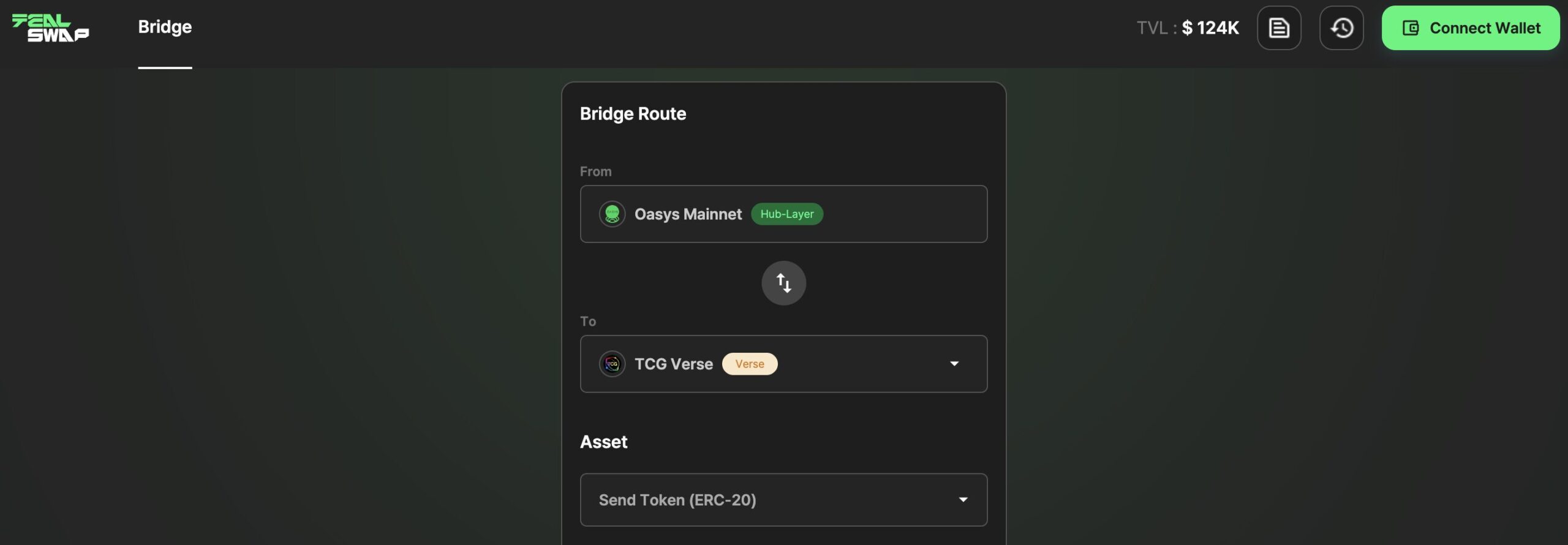Click the Asset section heading

(x=603, y=442)
